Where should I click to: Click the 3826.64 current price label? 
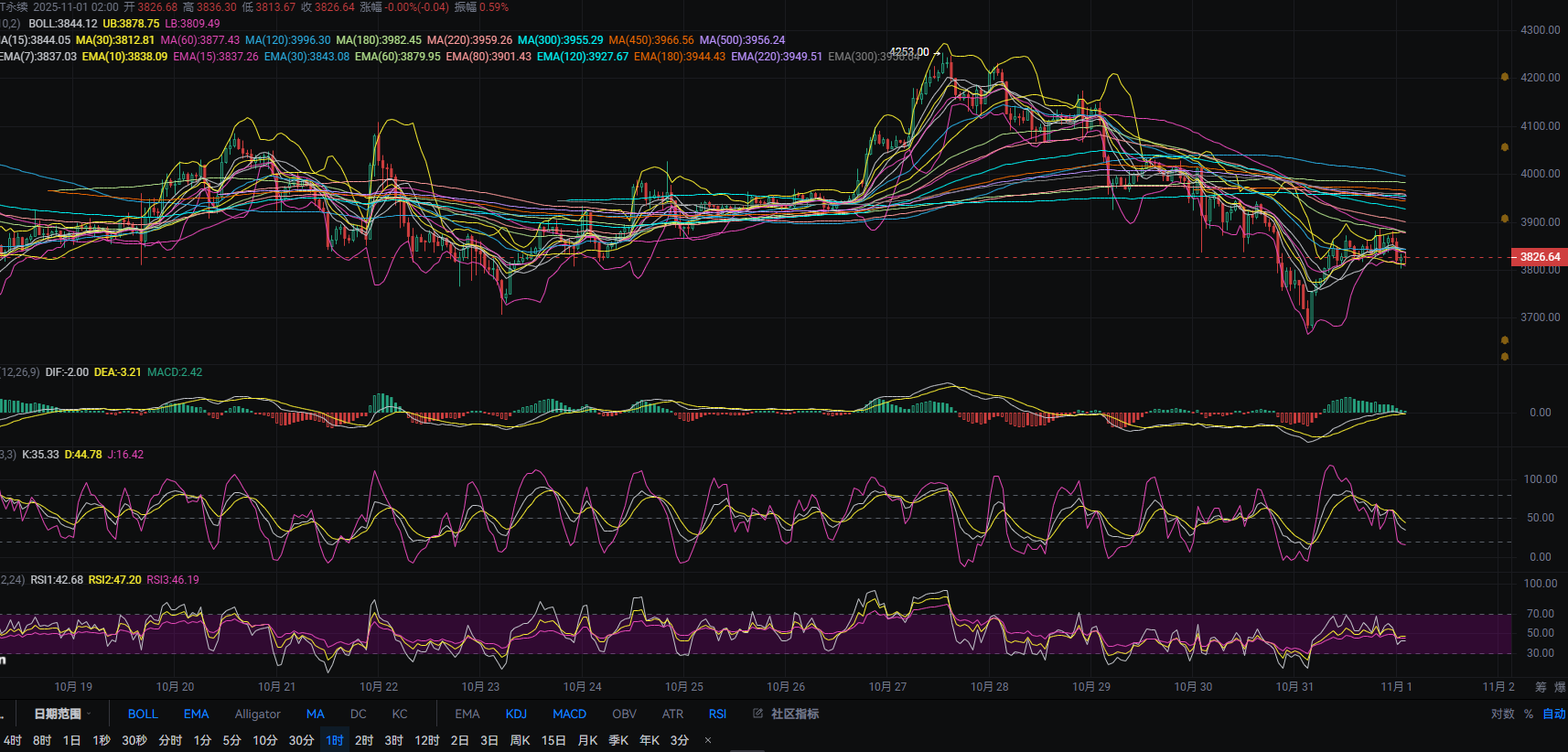[1540, 257]
